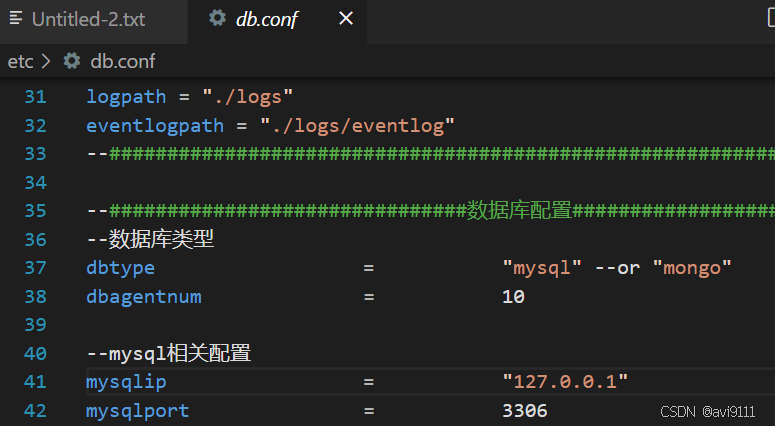Viewport: 775px width, 426px height.
Task: Close the db.conf tab
Action: tap(345, 19)
